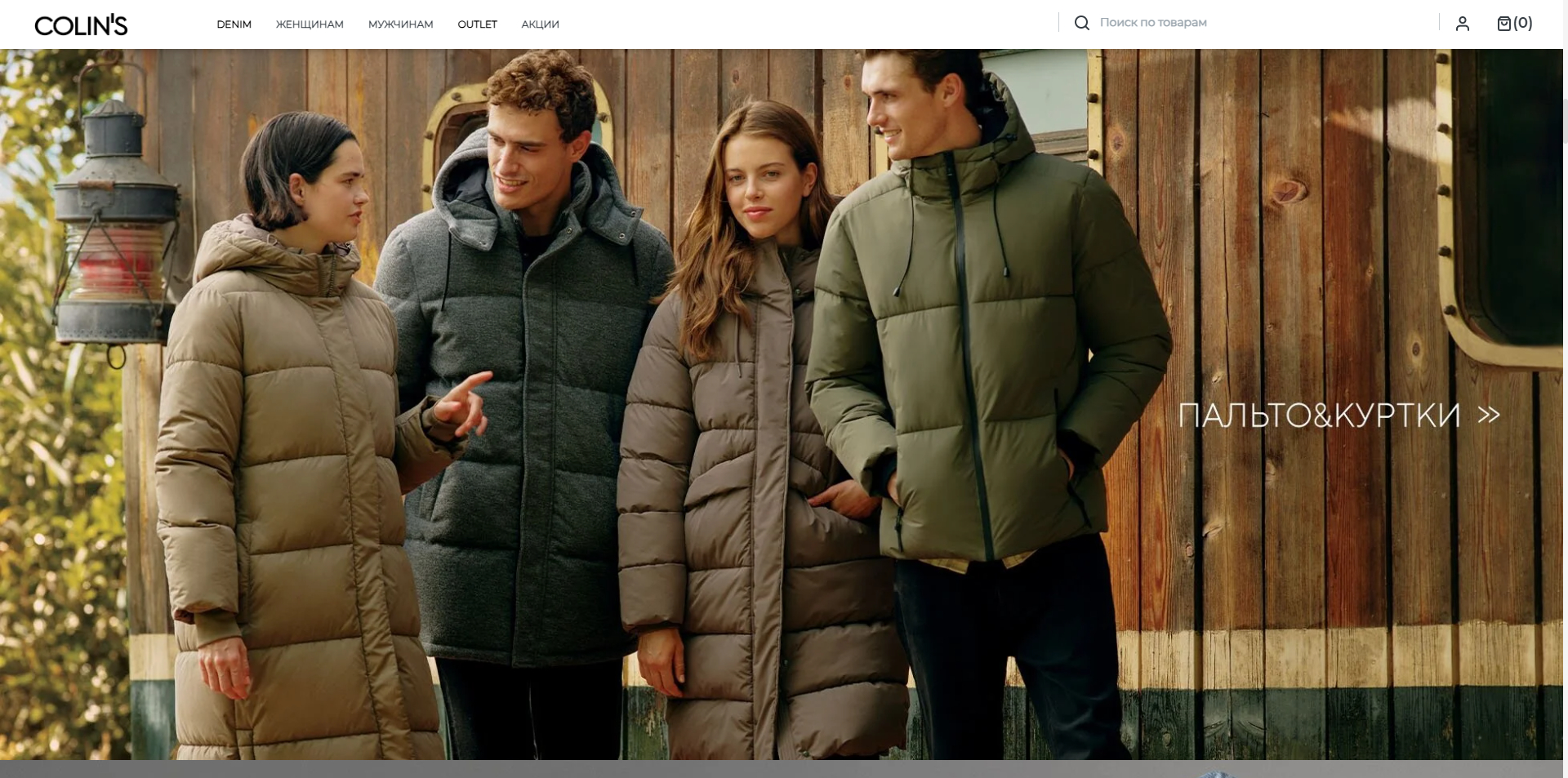This screenshot has width=1568, height=778.
Task: Open the DENIM menu
Action: [x=234, y=24]
